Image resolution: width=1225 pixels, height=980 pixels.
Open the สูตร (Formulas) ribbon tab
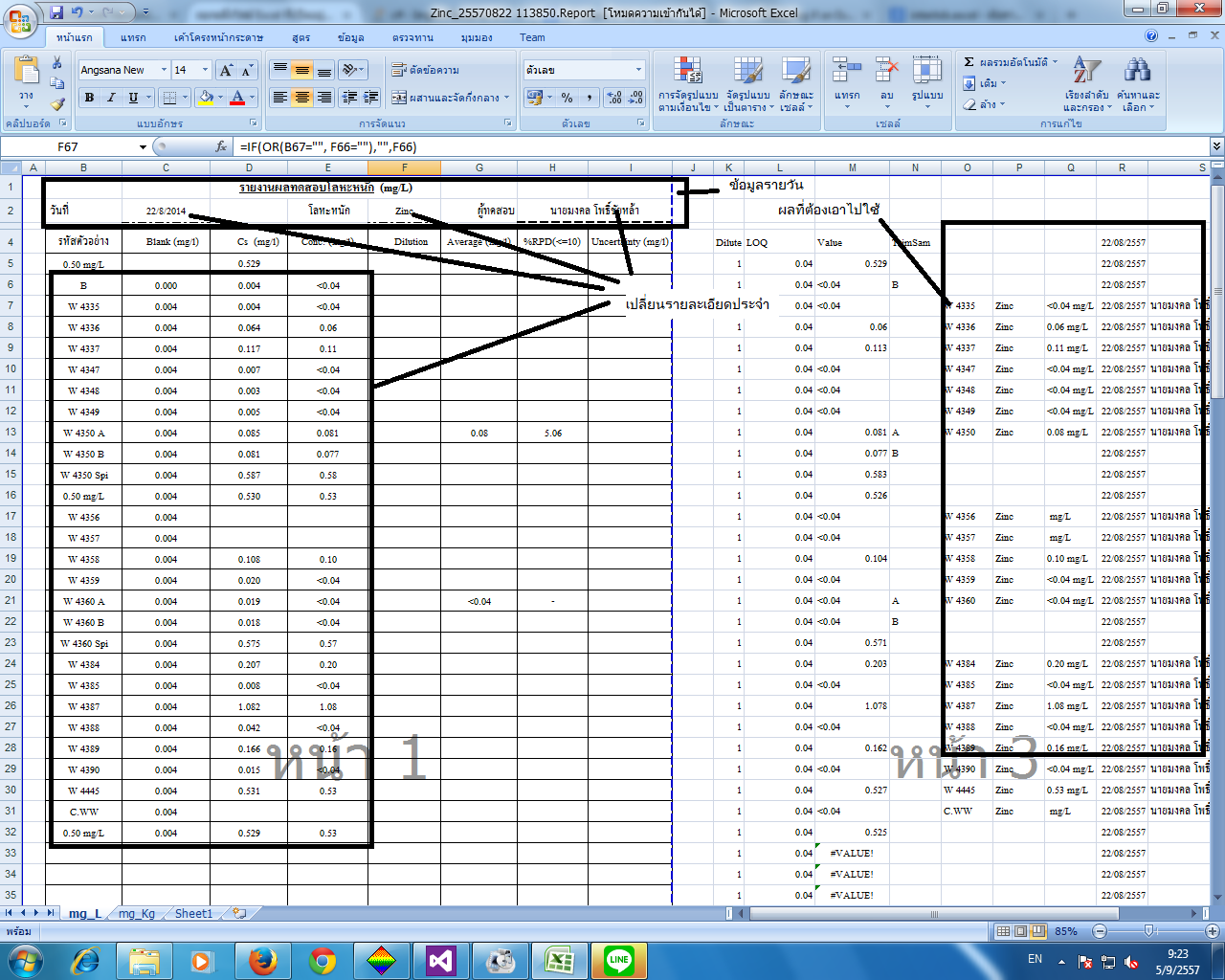pos(301,37)
